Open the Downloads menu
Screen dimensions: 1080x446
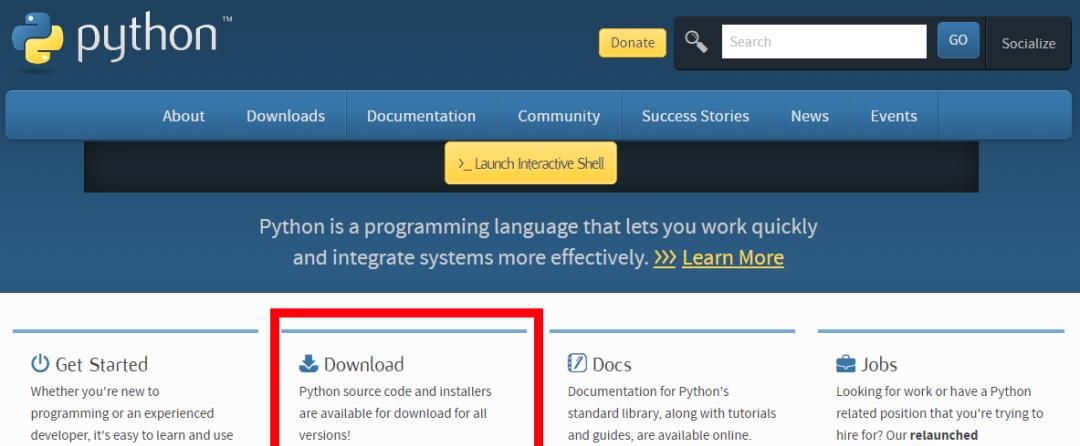tap(286, 116)
